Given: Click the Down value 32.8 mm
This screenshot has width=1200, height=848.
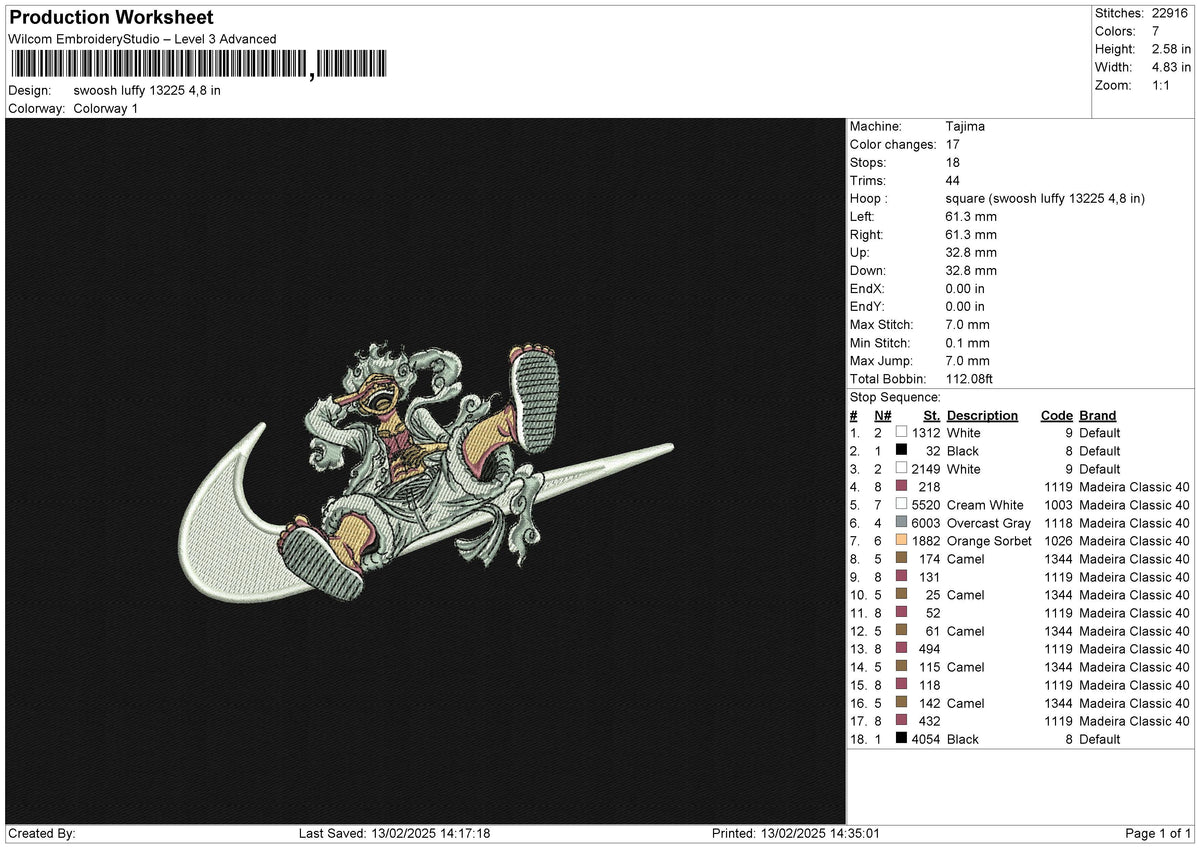Looking at the screenshot, I should click(971, 271).
